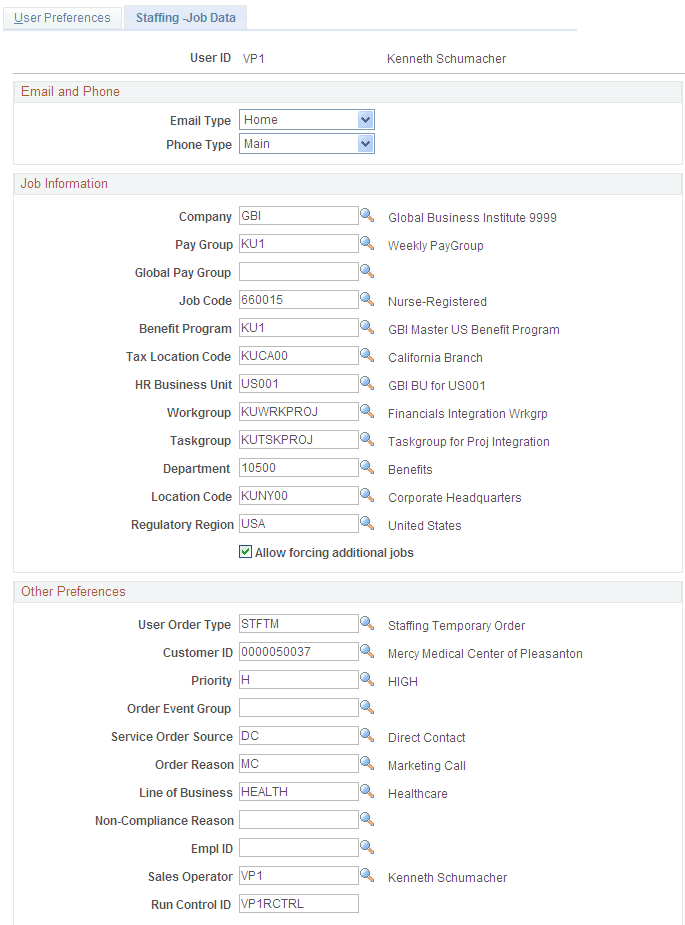Search User Order Type values
Viewport: 685px width, 925px height.
click(368, 623)
